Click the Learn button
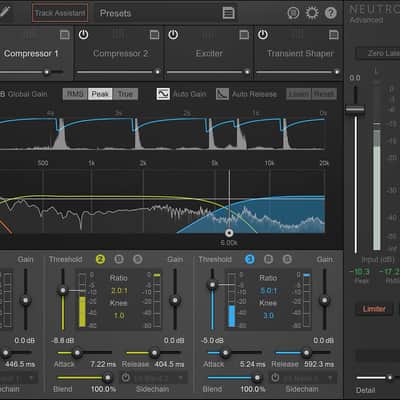400x400 pixels. tap(299, 94)
